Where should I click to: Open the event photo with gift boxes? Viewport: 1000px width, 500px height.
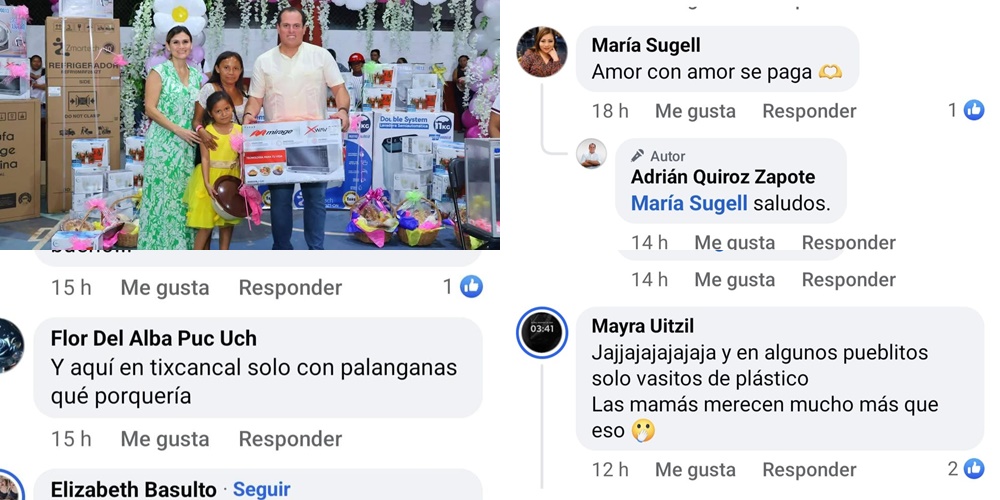coord(249,124)
